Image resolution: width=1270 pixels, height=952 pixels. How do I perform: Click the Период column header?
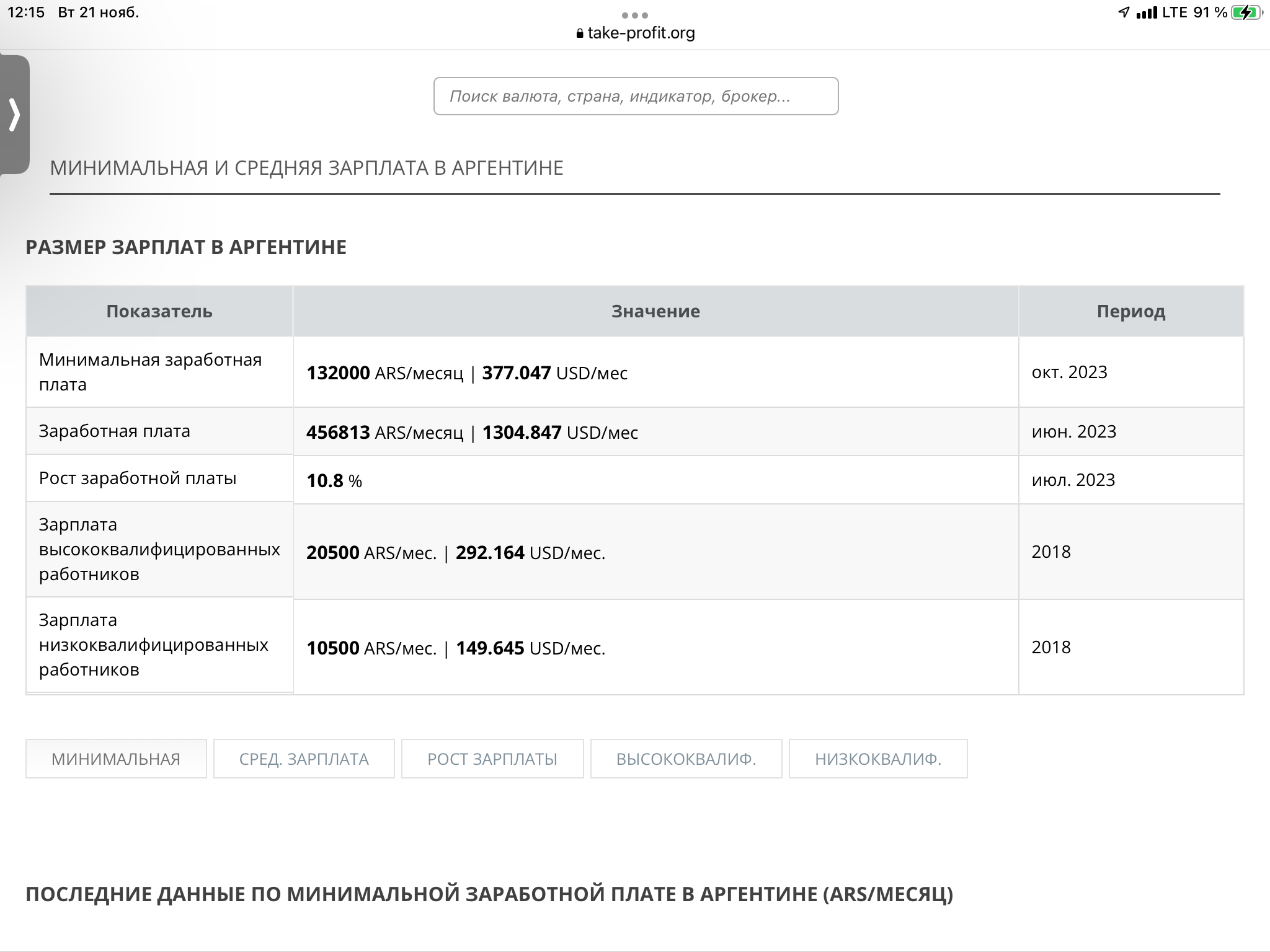tap(1131, 311)
